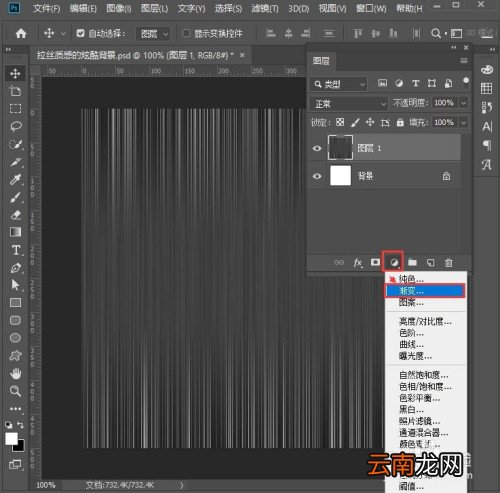Select the Lasso tool
The height and width of the screenshot is (493, 500).
15,126
